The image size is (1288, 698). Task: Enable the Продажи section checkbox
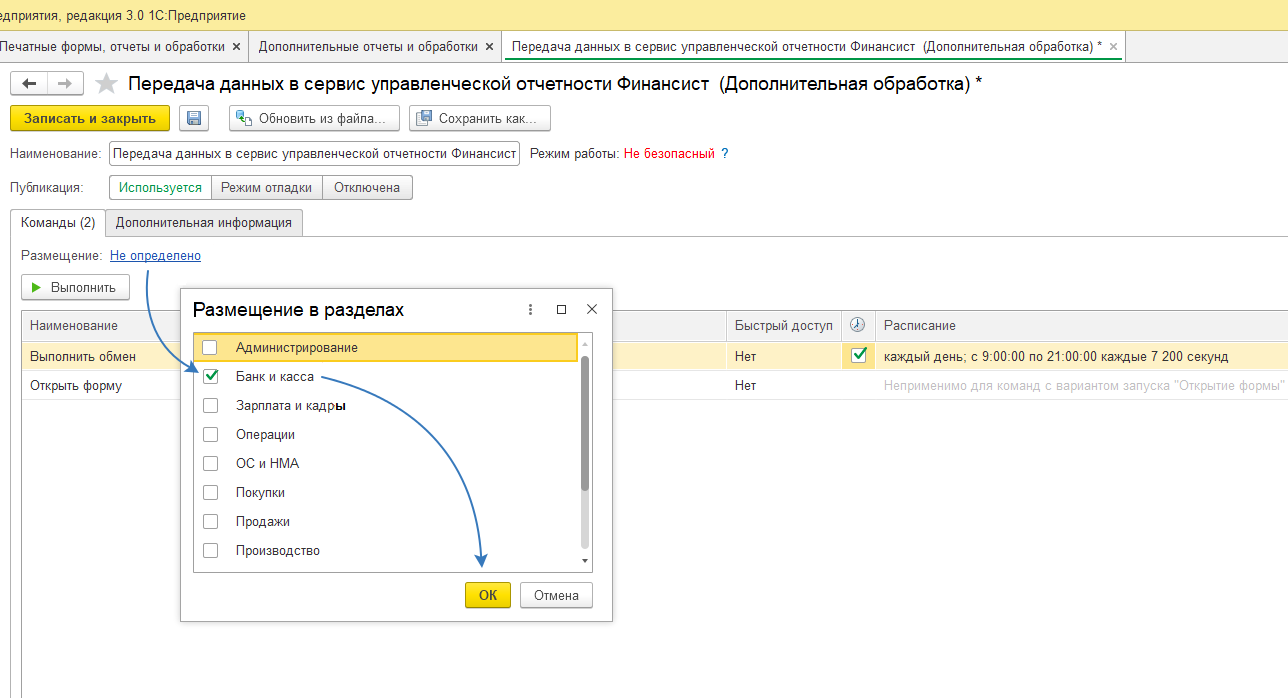pyautogui.click(x=210, y=522)
